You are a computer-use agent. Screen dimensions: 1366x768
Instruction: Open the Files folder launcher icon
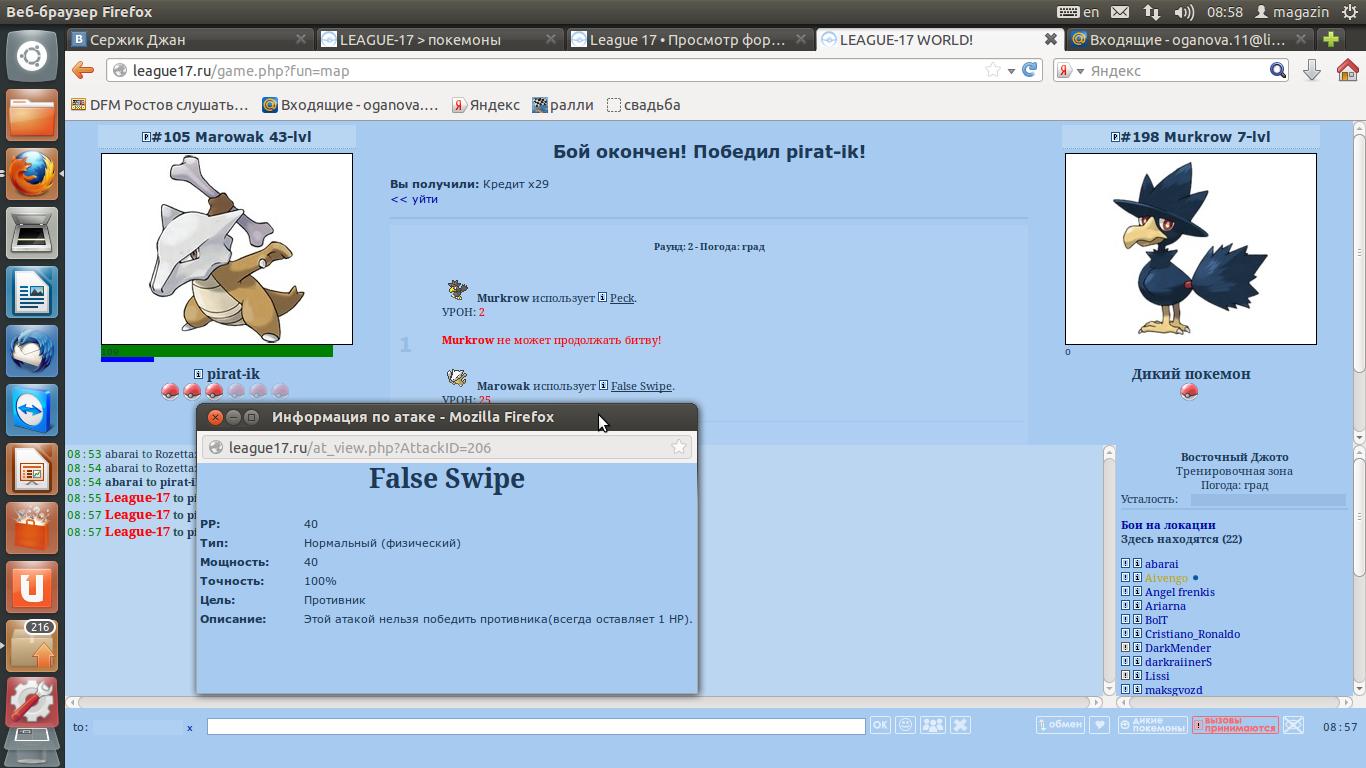coord(32,115)
